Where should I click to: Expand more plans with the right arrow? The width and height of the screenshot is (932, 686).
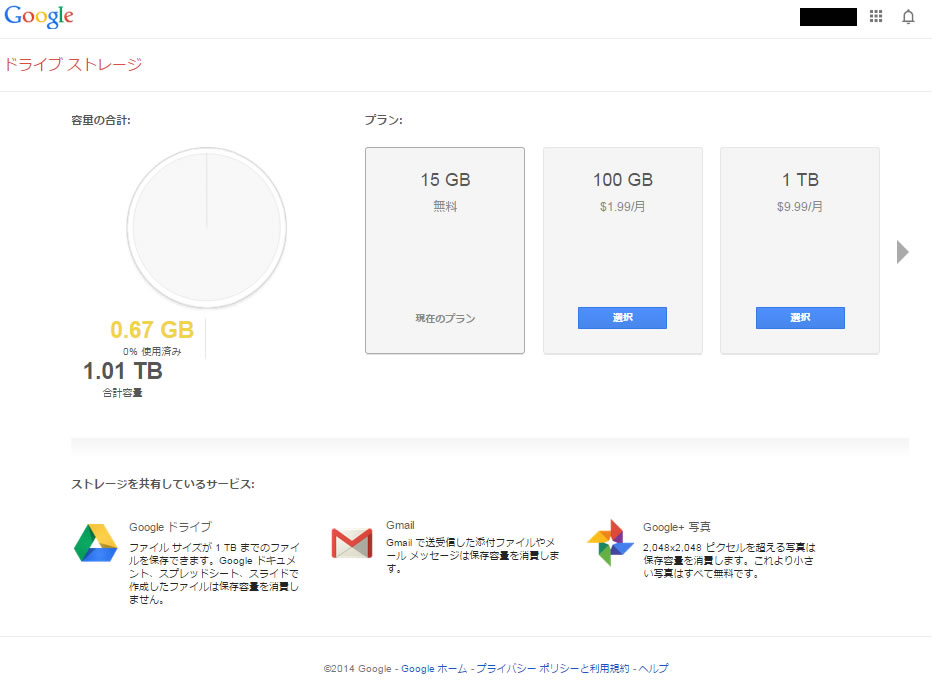pyautogui.click(x=902, y=252)
